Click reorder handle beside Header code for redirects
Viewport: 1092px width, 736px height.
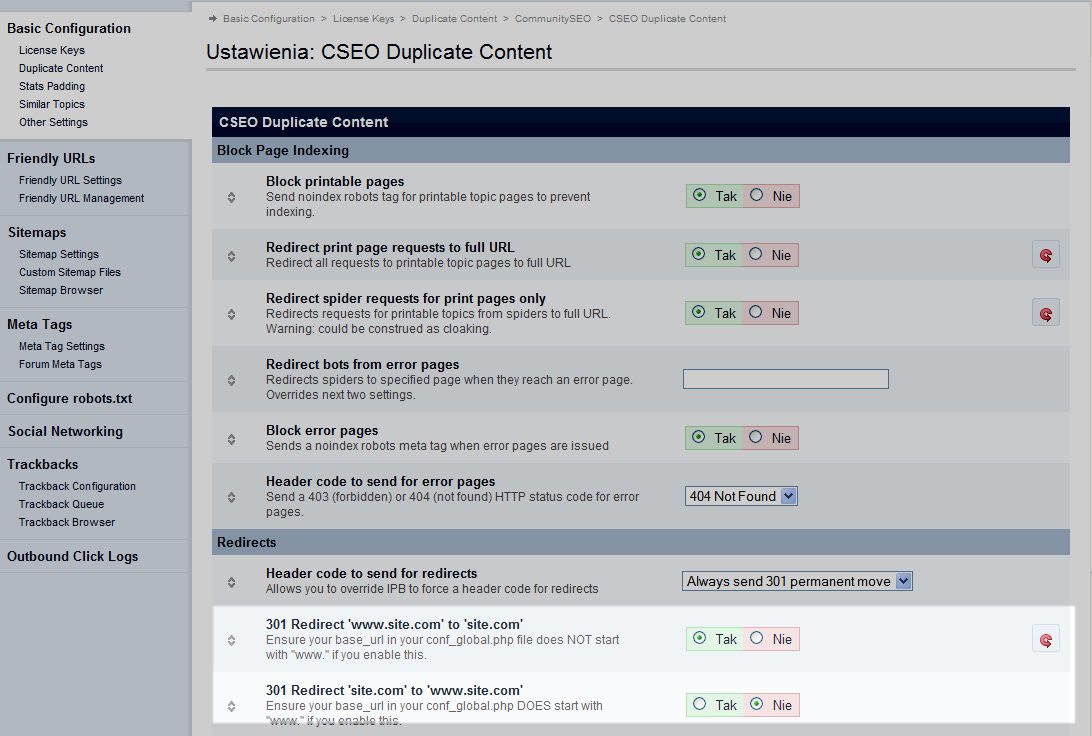point(231,582)
